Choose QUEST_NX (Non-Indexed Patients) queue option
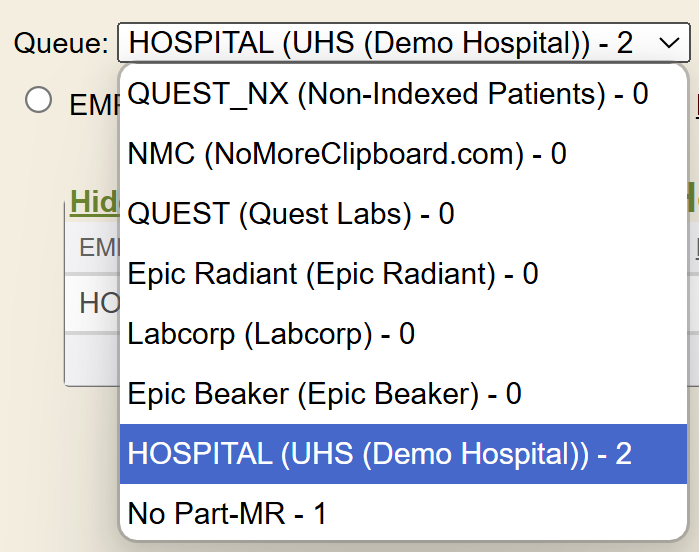The height and width of the screenshot is (552, 699). [388, 94]
